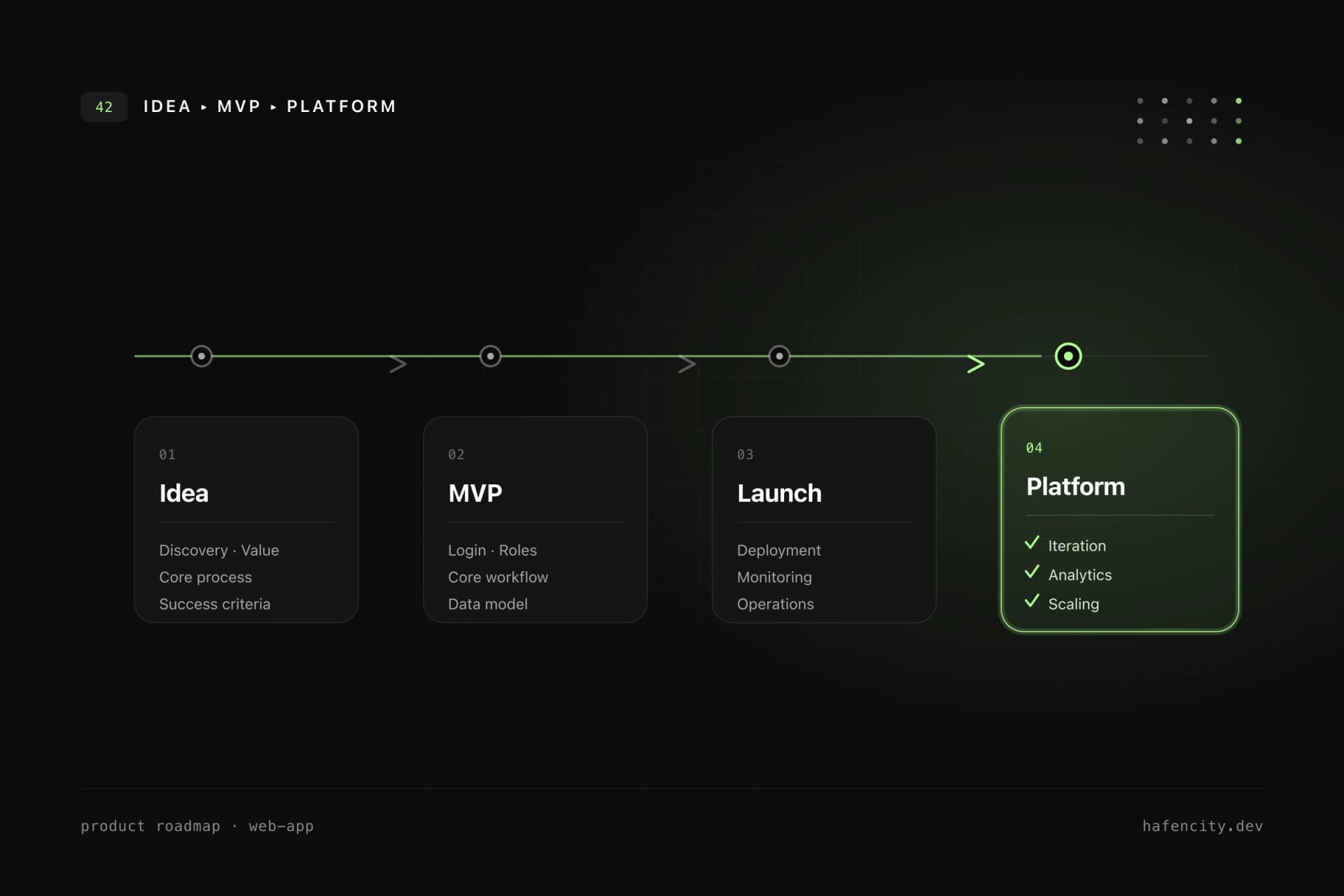Viewport: 1344px width, 896px height.
Task: Click the green arrow before Platform node
Action: click(x=976, y=364)
